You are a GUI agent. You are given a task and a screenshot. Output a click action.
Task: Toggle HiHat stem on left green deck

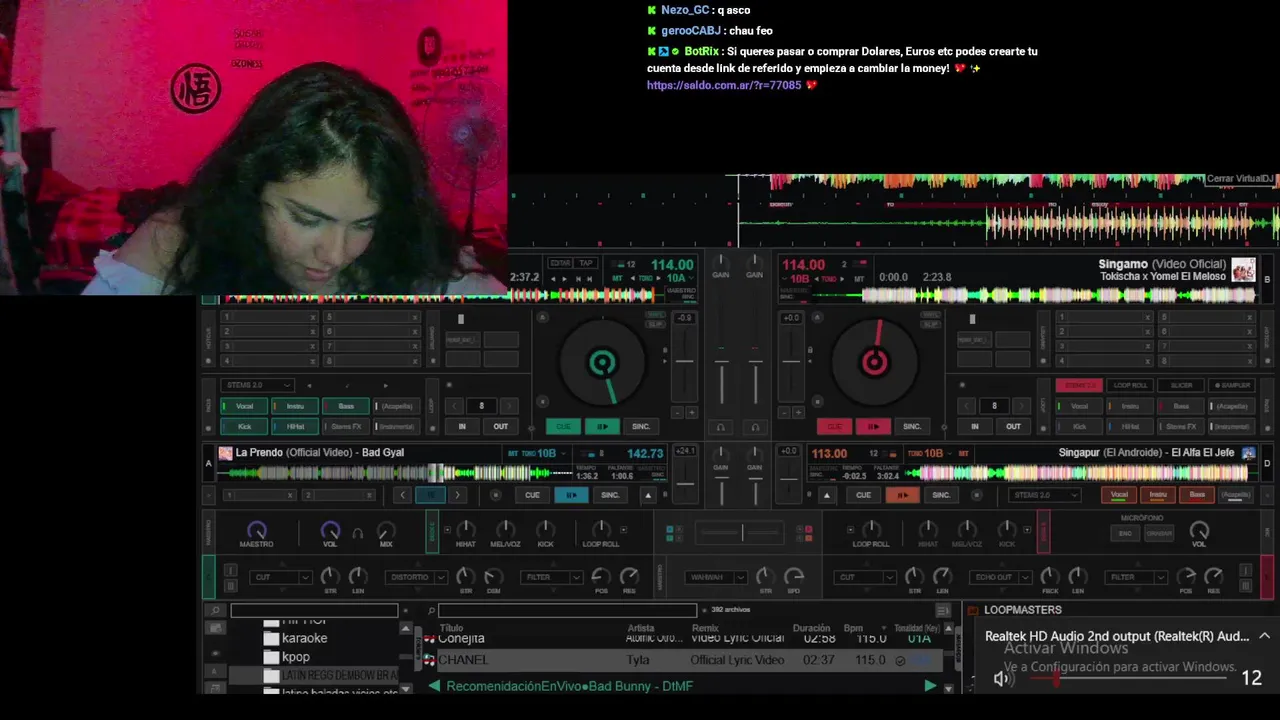(x=295, y=426)
